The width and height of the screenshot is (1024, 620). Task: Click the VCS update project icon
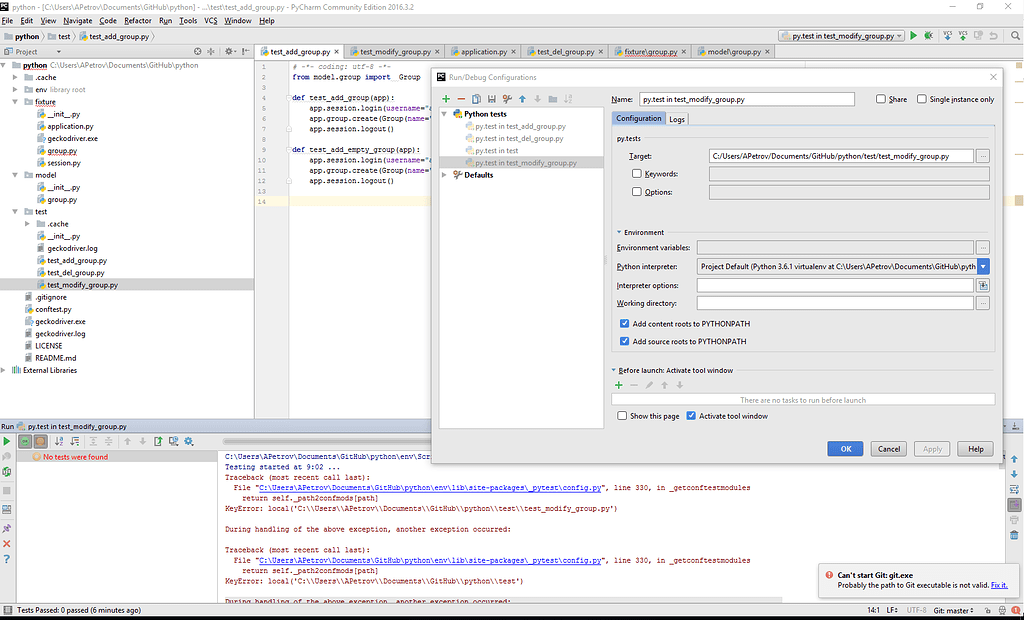click(946, 36)
